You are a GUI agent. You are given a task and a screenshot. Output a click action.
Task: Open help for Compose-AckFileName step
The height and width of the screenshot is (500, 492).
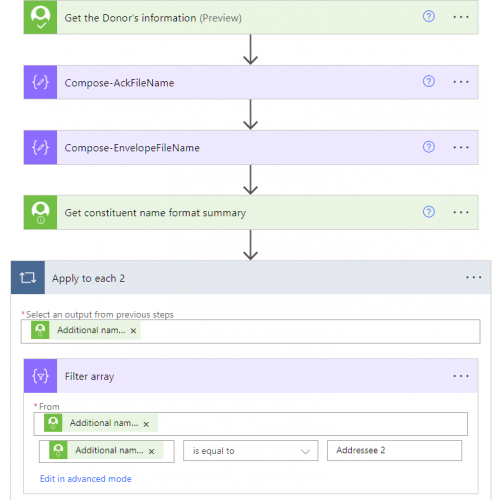coord(429,81)
